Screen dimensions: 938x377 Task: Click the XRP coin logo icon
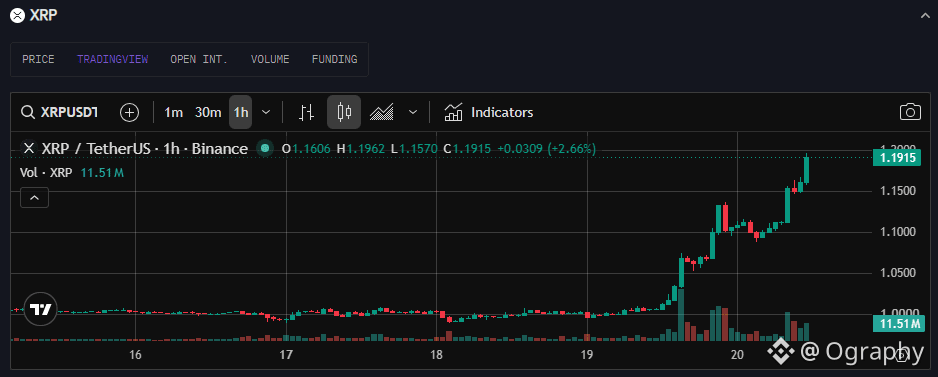click(18, 16)
